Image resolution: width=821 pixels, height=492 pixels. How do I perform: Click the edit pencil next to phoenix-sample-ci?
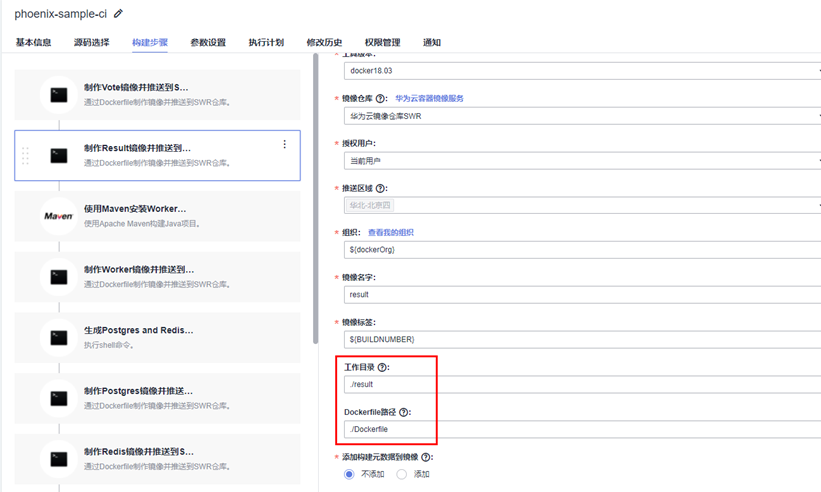[x=119, y=14]
